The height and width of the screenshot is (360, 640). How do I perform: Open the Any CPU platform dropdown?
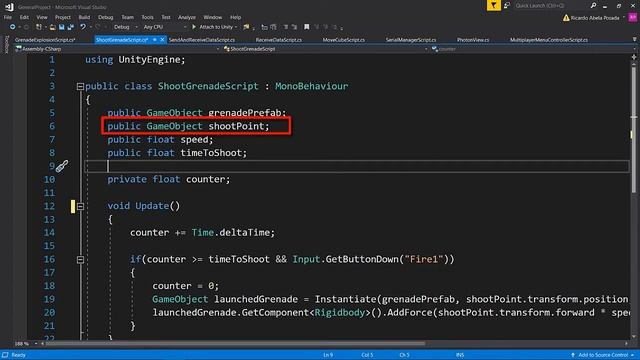(164, 27)
